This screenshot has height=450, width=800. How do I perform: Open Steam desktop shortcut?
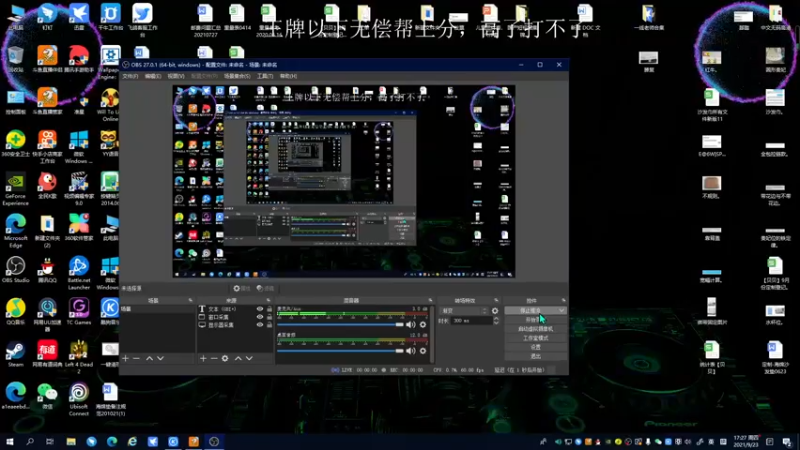coord(15,354)
